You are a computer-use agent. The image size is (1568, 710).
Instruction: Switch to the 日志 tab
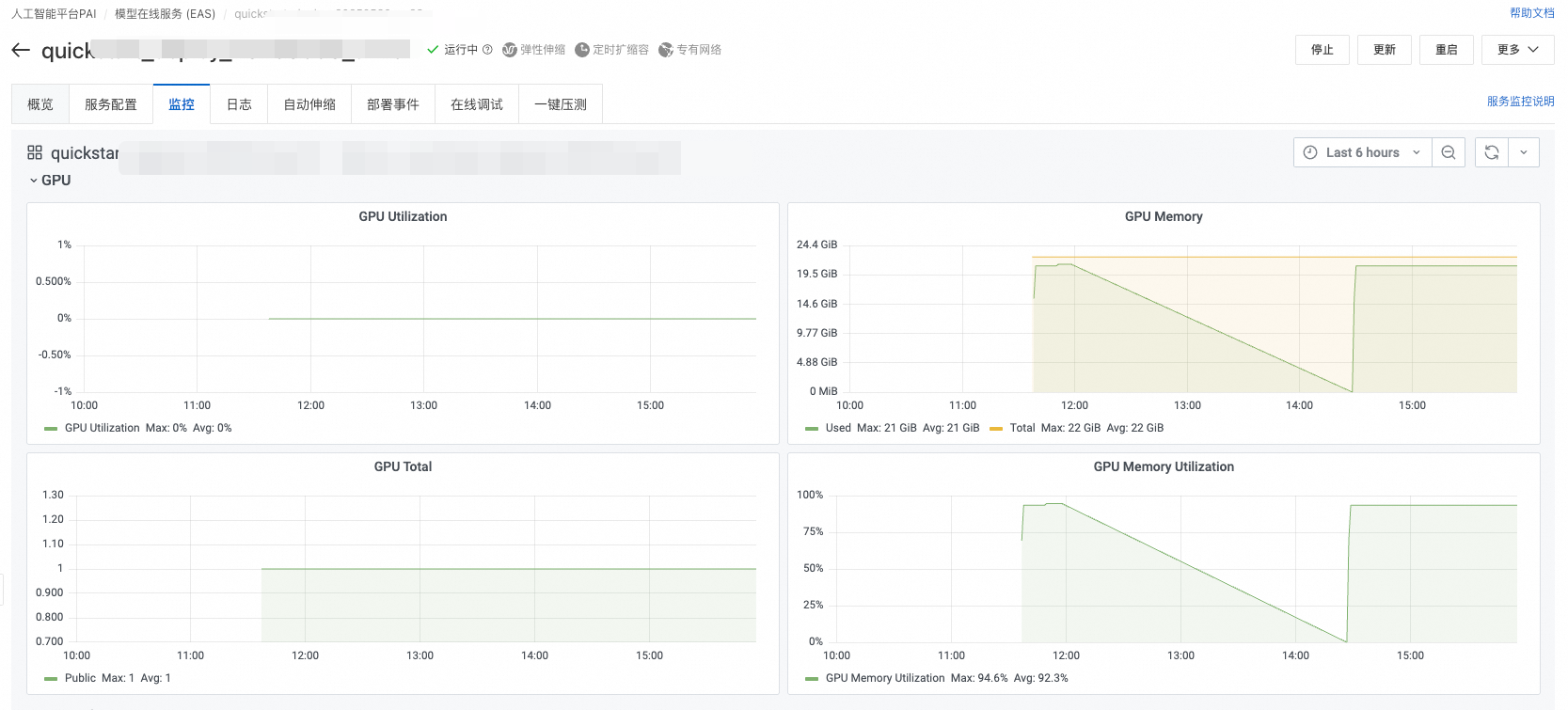(x=239, y=104)
